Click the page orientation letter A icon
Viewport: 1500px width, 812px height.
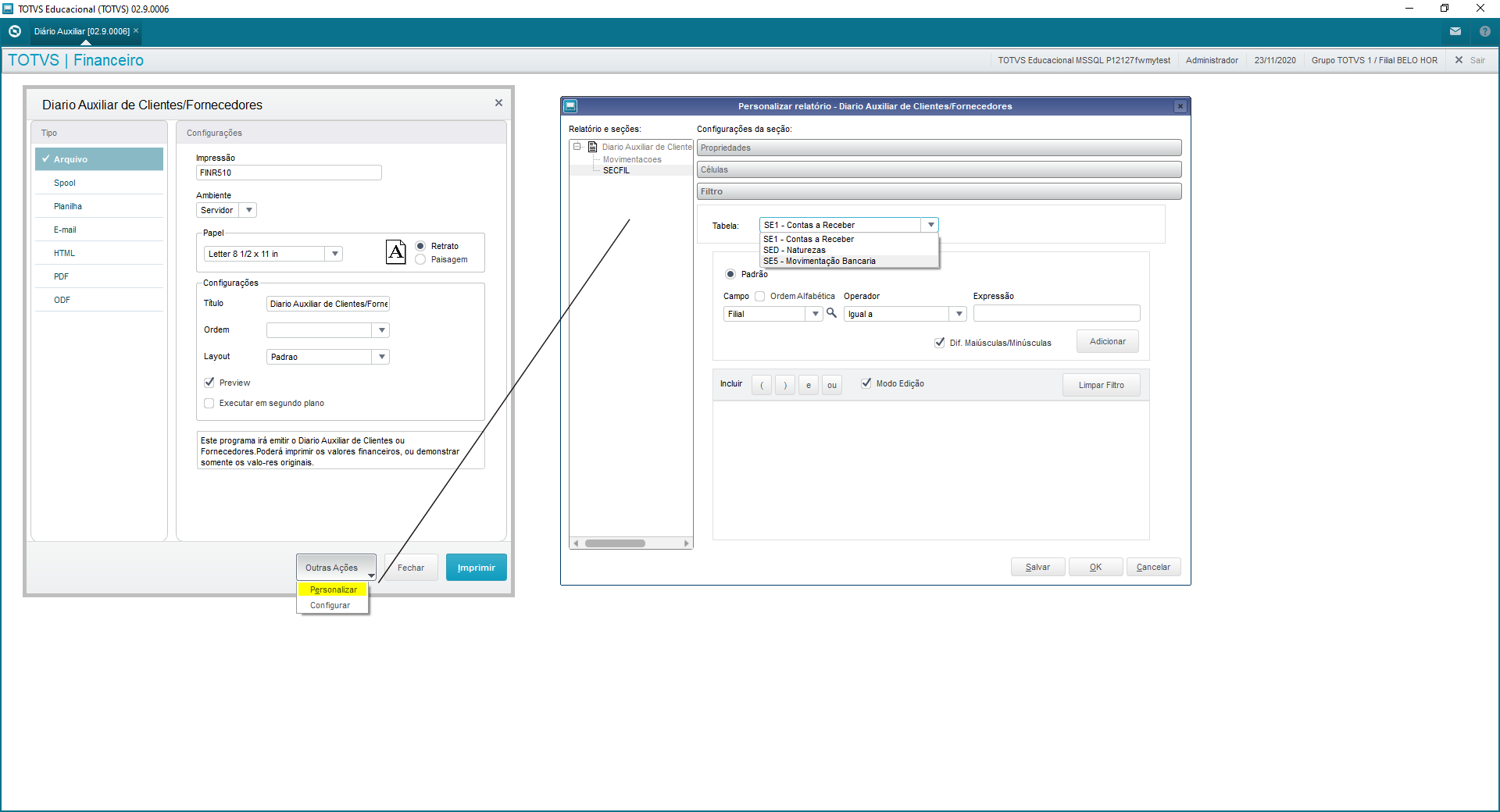click(x=396, y=252)
